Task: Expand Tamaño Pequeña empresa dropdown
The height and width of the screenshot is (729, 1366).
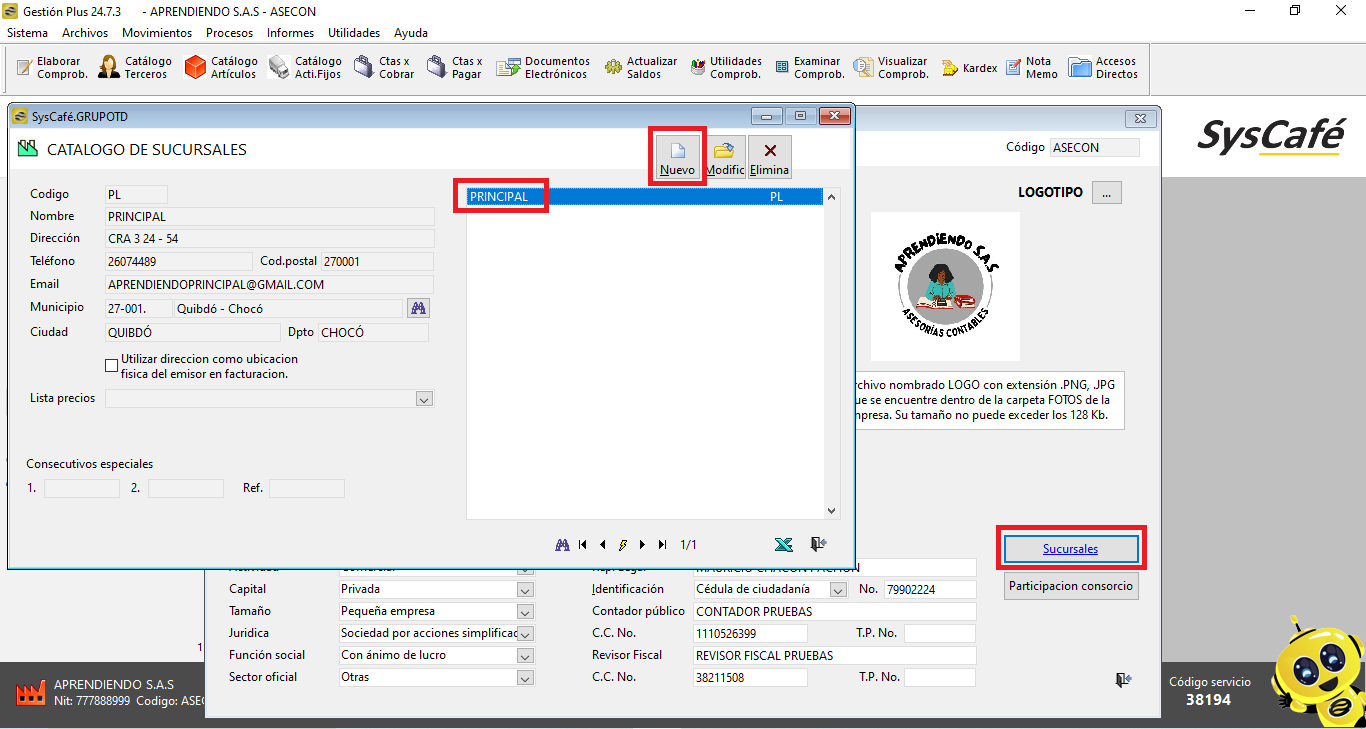Action: 524,611
